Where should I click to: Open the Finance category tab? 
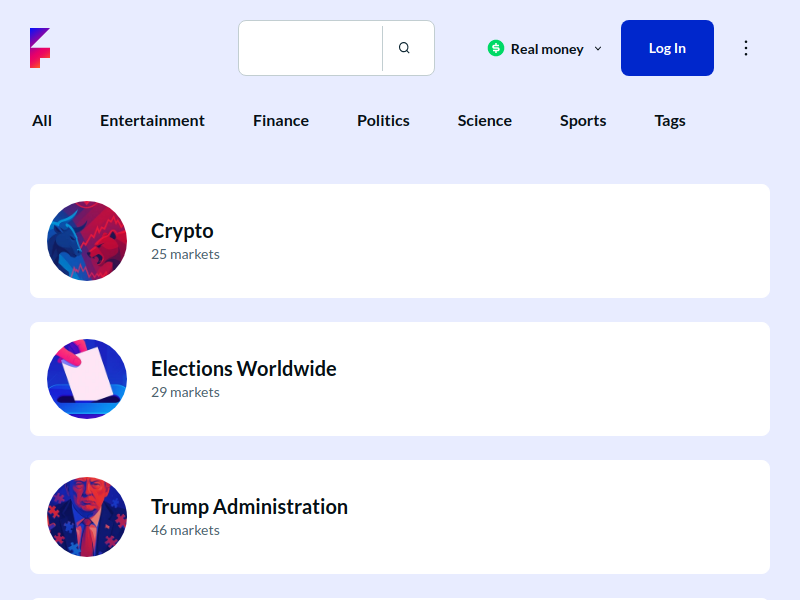tap(281, 121)
